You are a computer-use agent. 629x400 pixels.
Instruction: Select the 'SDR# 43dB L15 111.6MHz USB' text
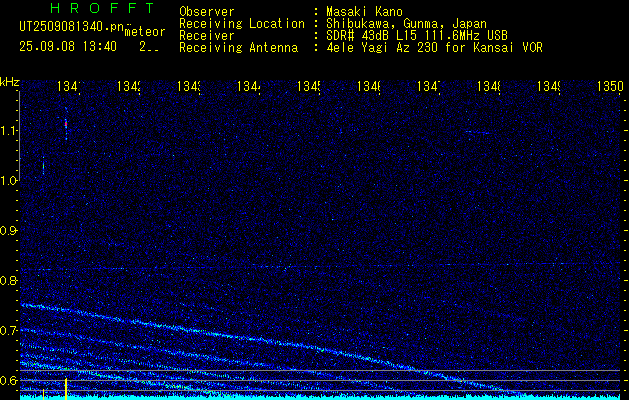417,36
